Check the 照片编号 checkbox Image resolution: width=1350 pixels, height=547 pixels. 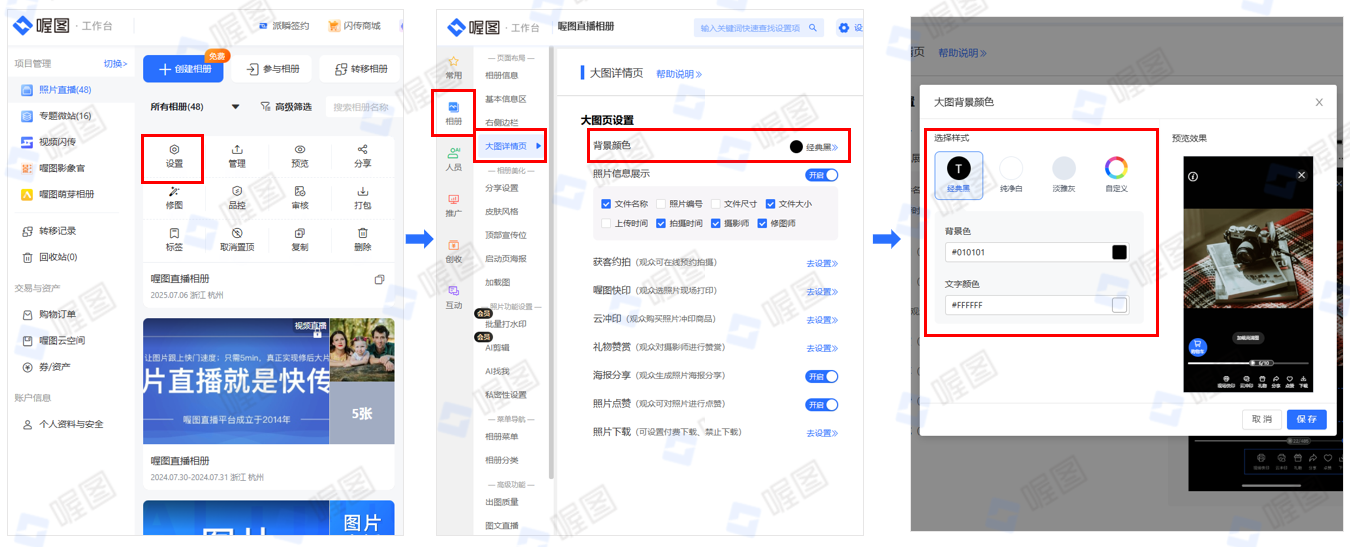(x=661, y=204)
